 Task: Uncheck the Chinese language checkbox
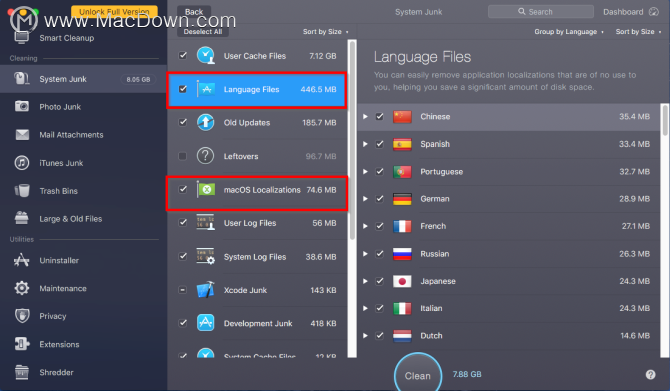(379, 116)
